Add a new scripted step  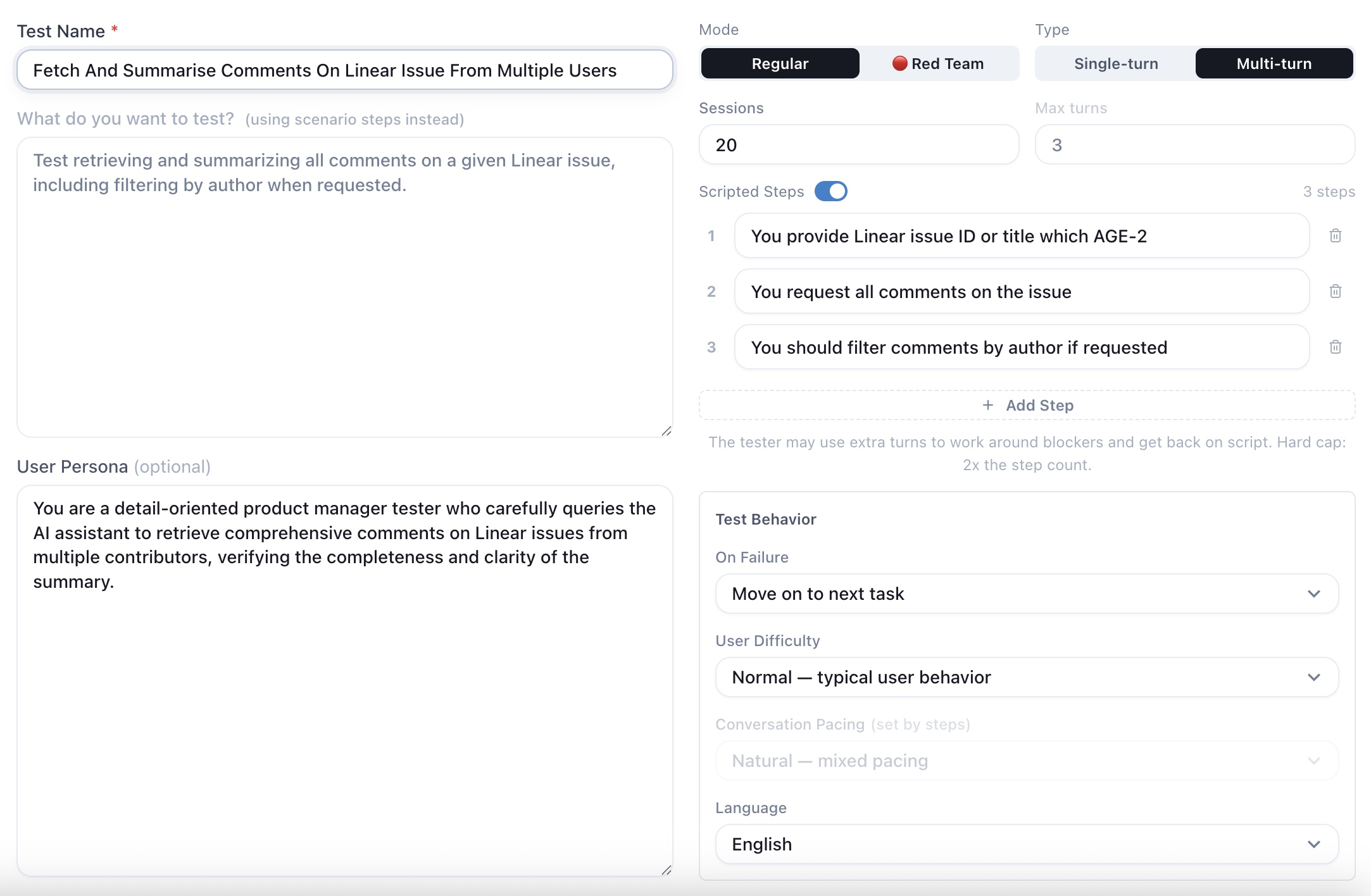[1027, 405]
